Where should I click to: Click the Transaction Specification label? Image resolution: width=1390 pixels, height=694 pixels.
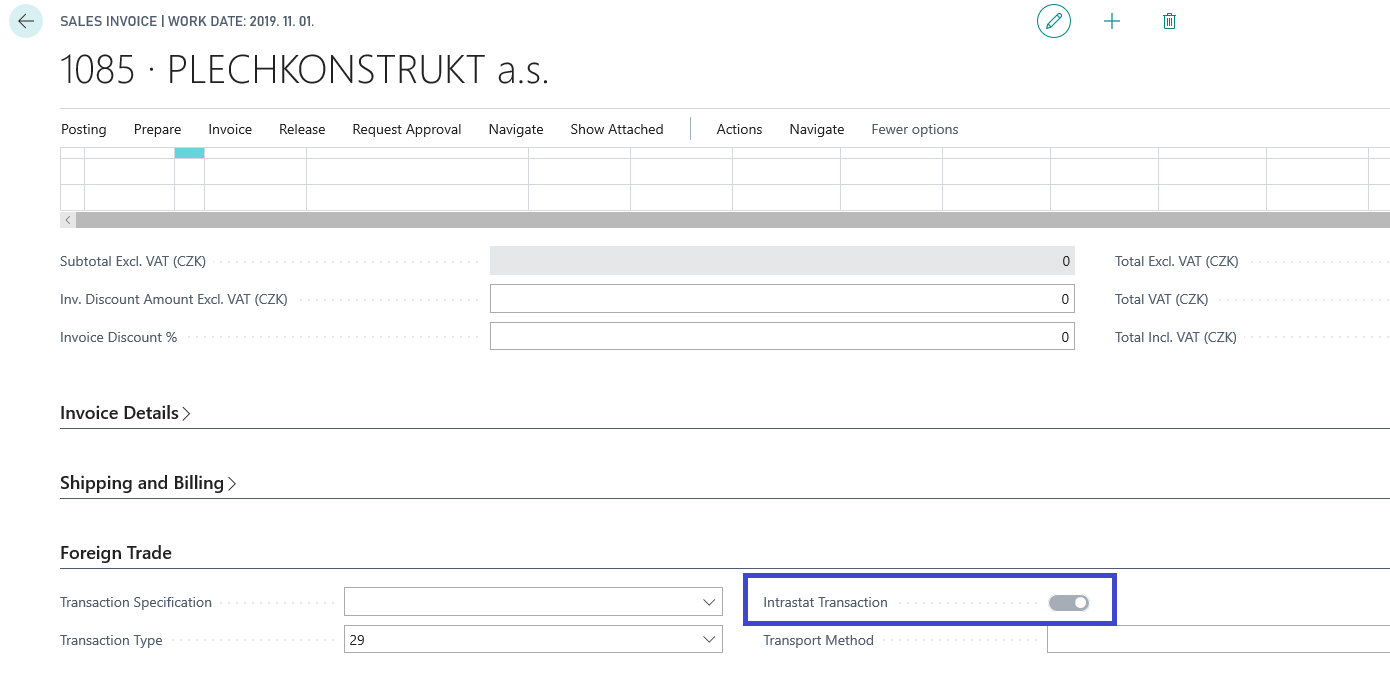[136, 602]
